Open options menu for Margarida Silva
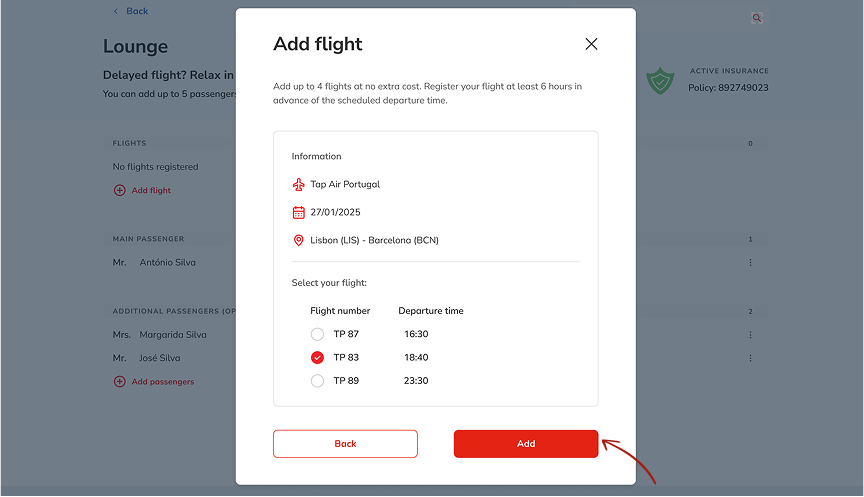 [750, 335]
